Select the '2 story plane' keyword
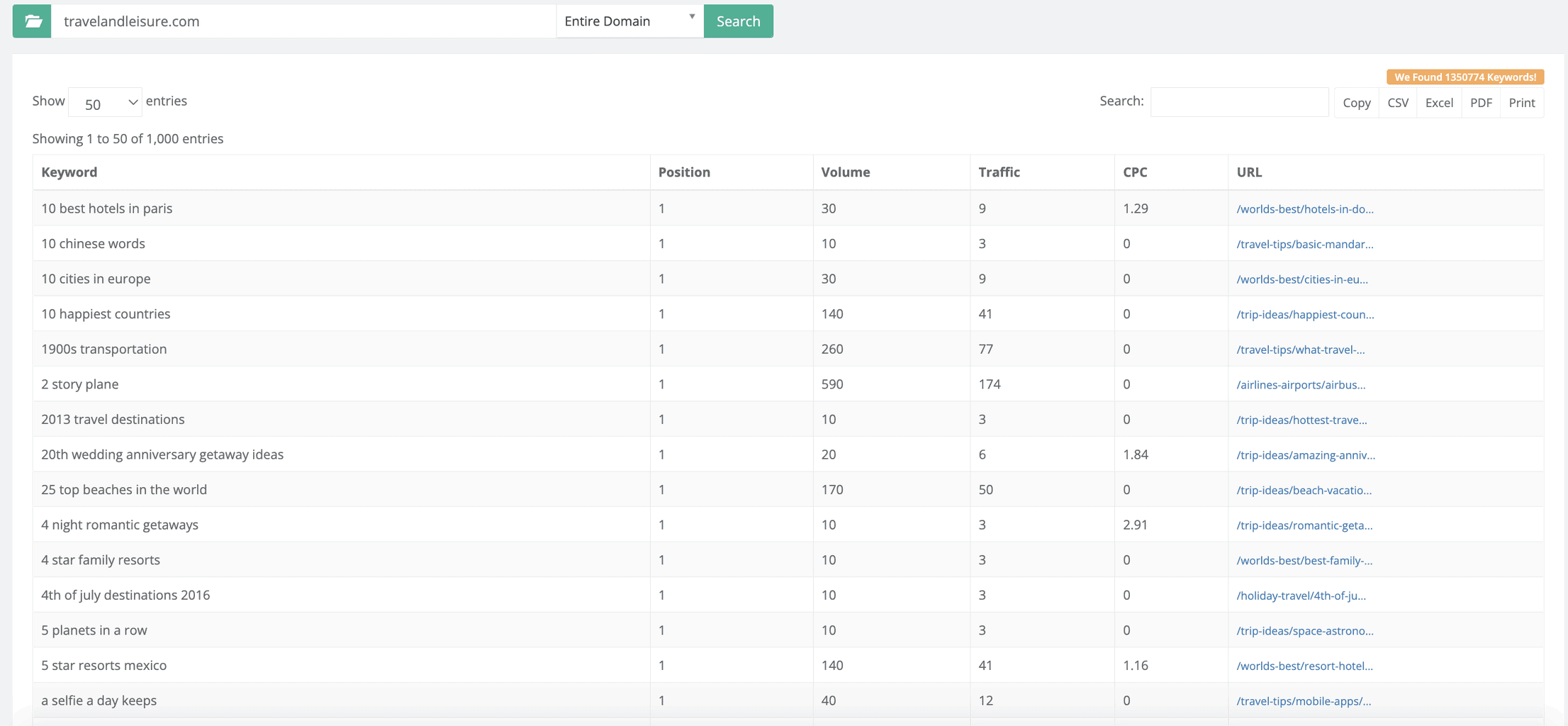The image size is (1568, 726). [79, 384]
